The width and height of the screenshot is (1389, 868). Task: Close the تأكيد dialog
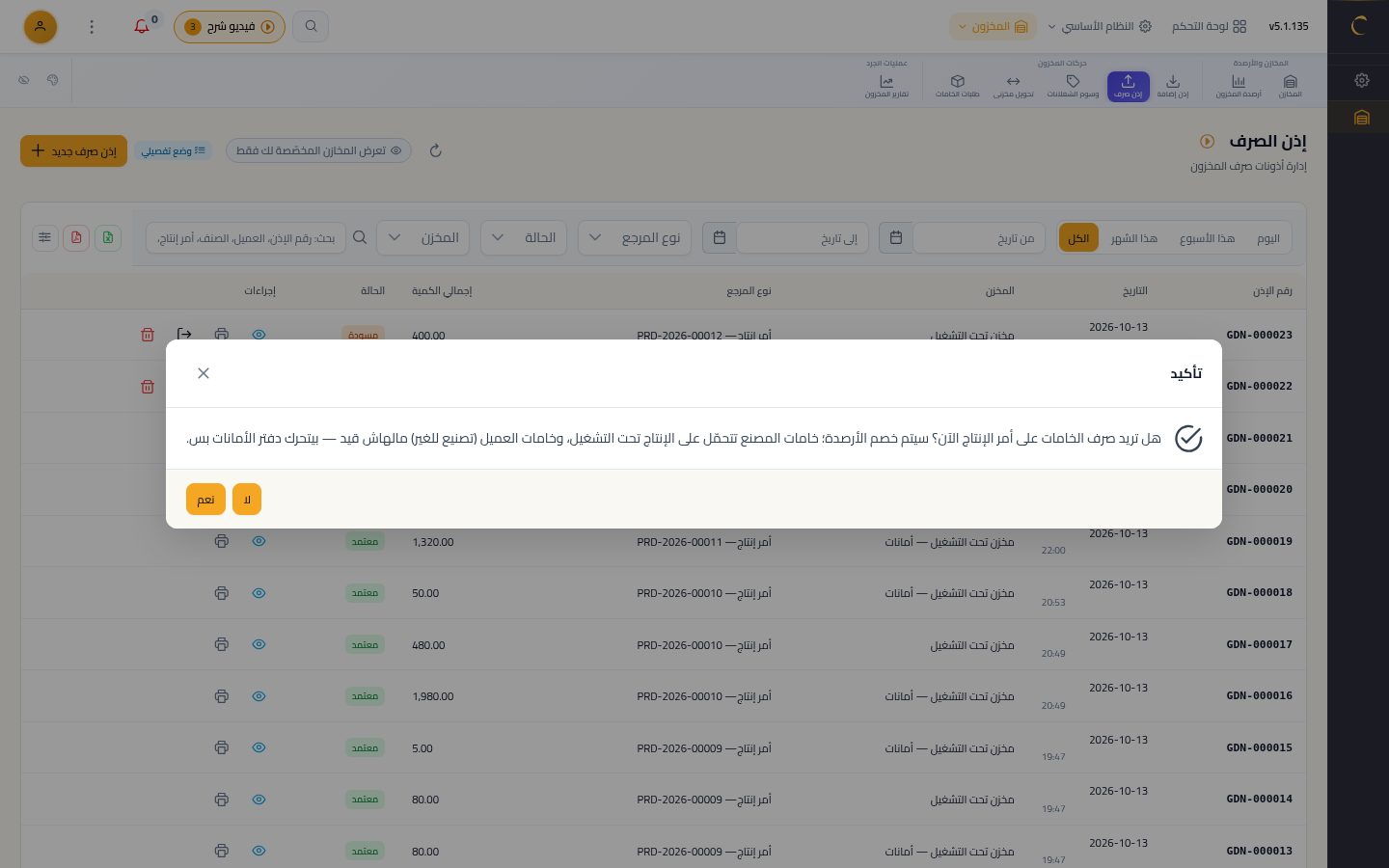pos(204,373)
